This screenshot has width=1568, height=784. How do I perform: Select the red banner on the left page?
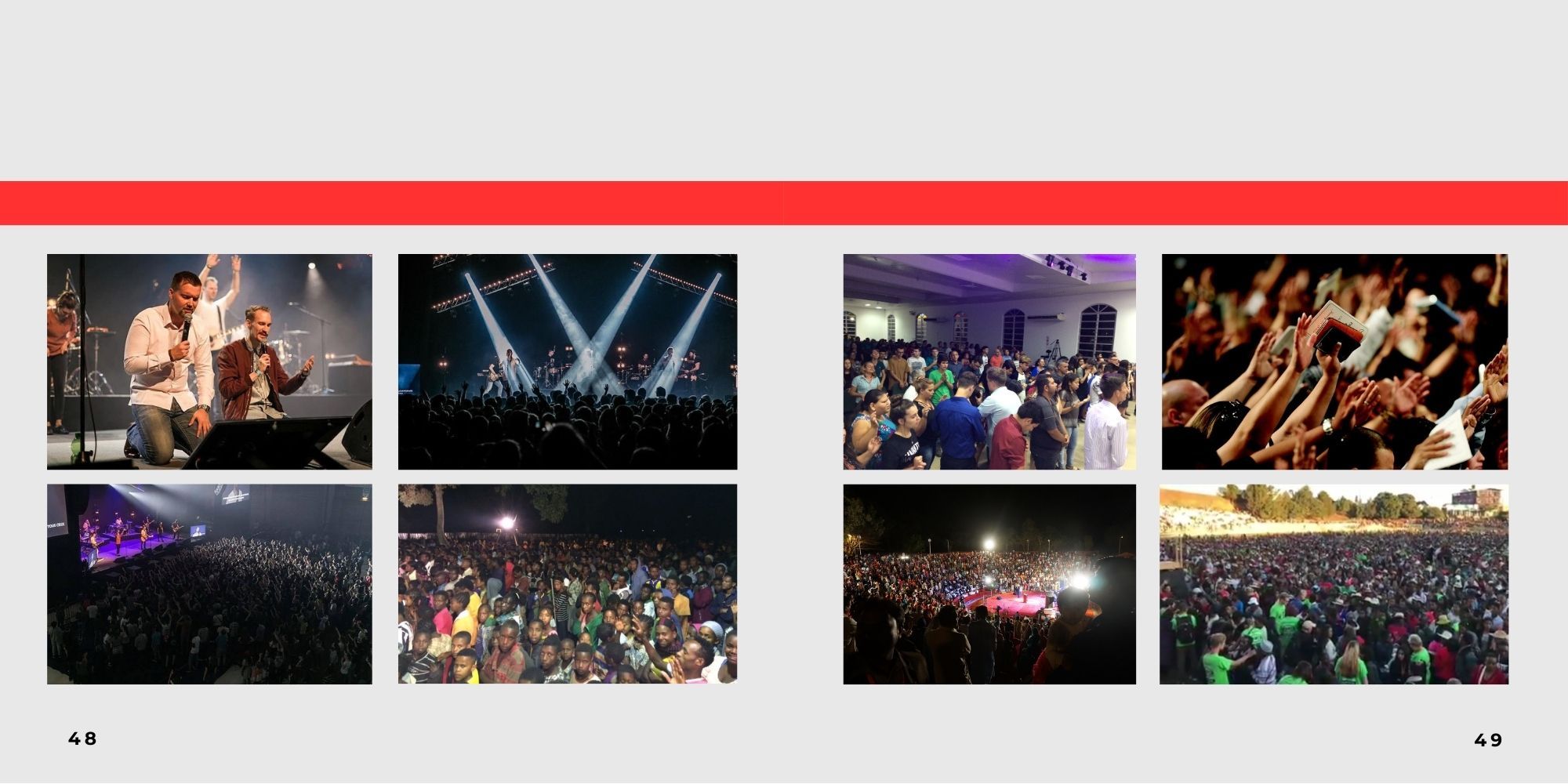coord(392,203)
